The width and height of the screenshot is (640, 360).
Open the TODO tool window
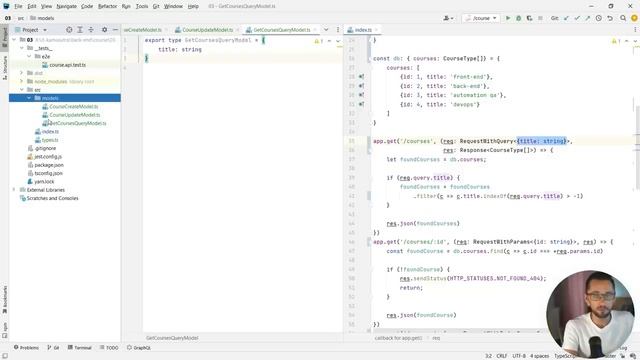109,348
